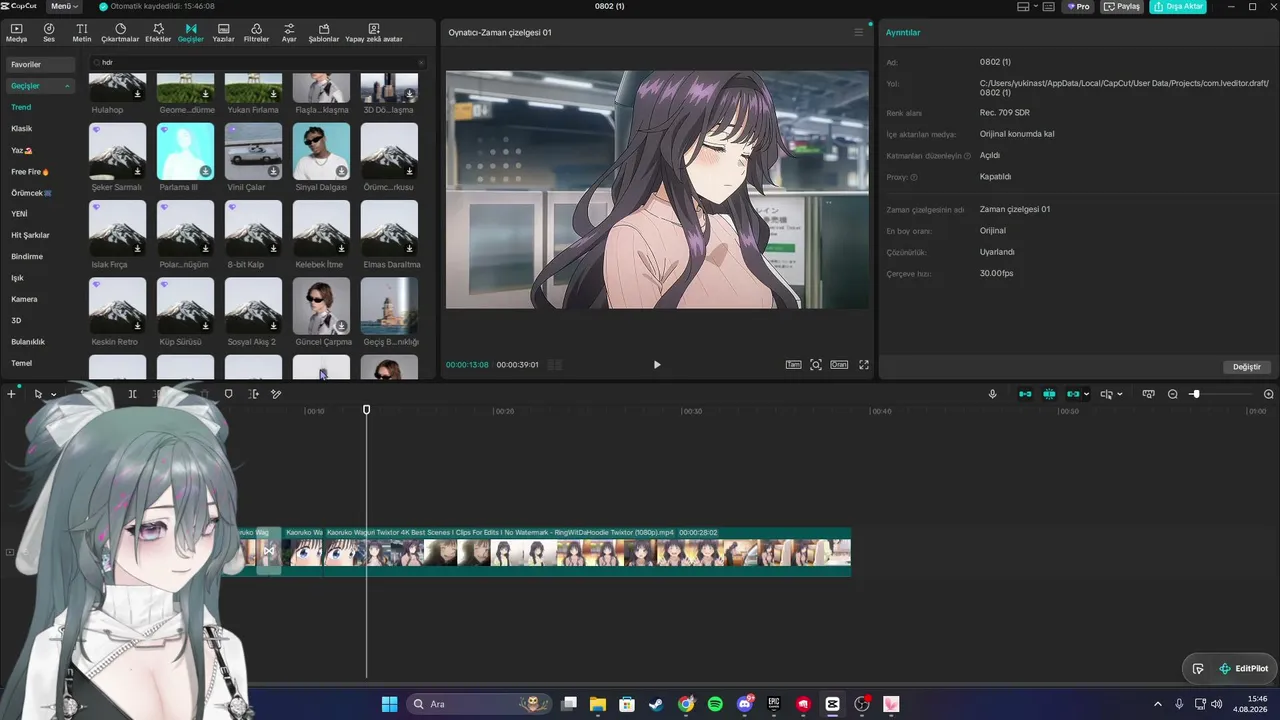Toggle main track magnet

(x=1025, y=394)
